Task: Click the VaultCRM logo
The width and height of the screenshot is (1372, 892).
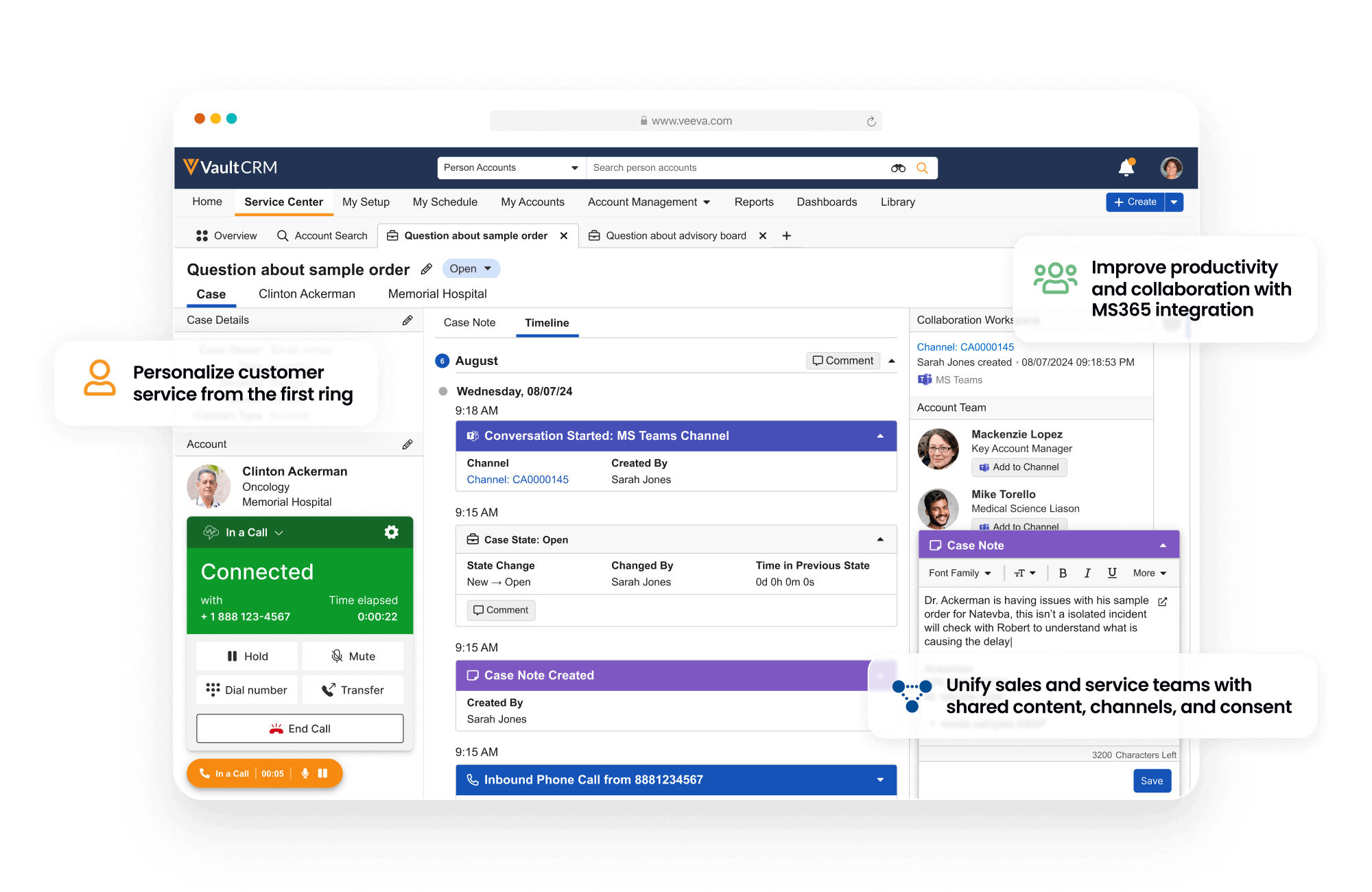Action: pyautogui.click(x=230, y=167)
